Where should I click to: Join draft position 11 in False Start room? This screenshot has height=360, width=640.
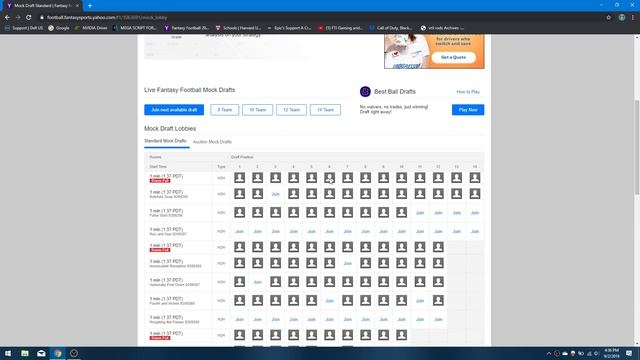click(420, 213)
